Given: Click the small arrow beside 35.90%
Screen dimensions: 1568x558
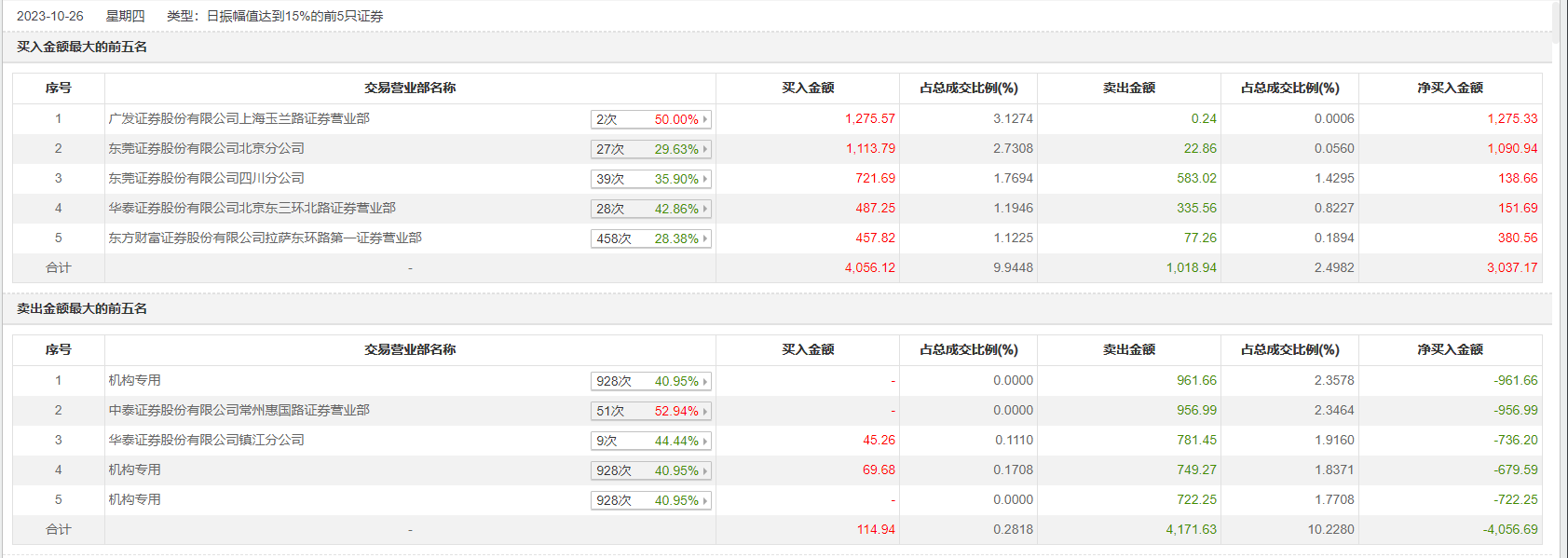Looking at the screenshot, I should click(x=705, y=179).
